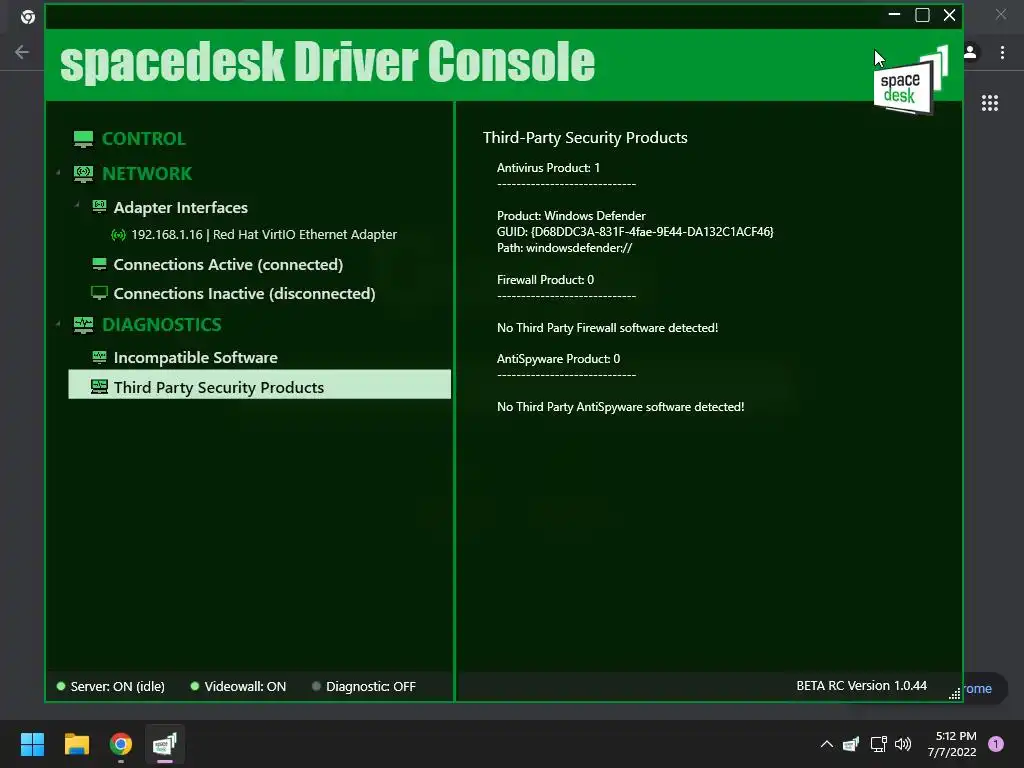Open the volume control tray icon
1024x768 pixels.
(x=903, y=744)
